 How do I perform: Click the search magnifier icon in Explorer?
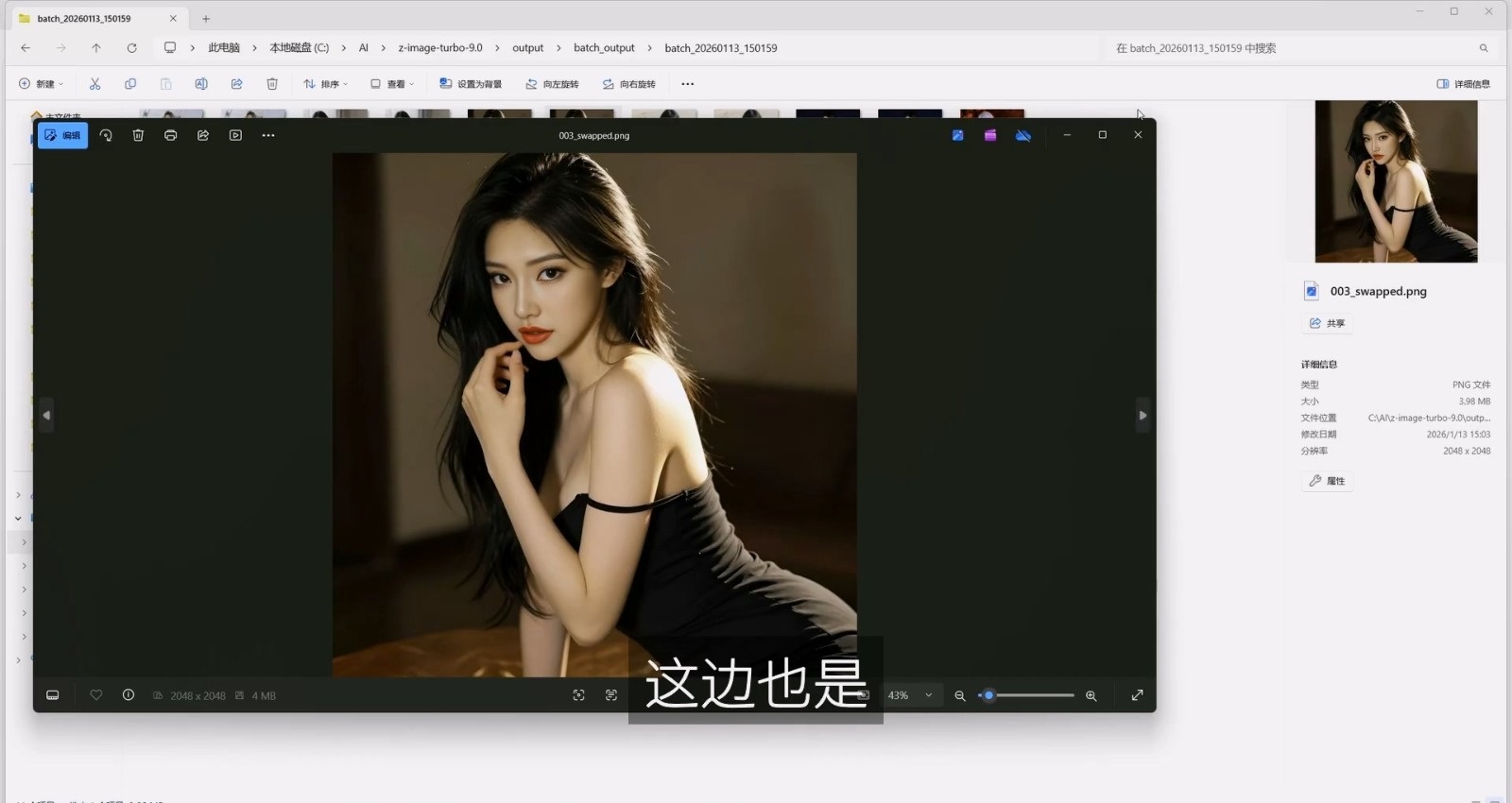(x=1484, y=48)
